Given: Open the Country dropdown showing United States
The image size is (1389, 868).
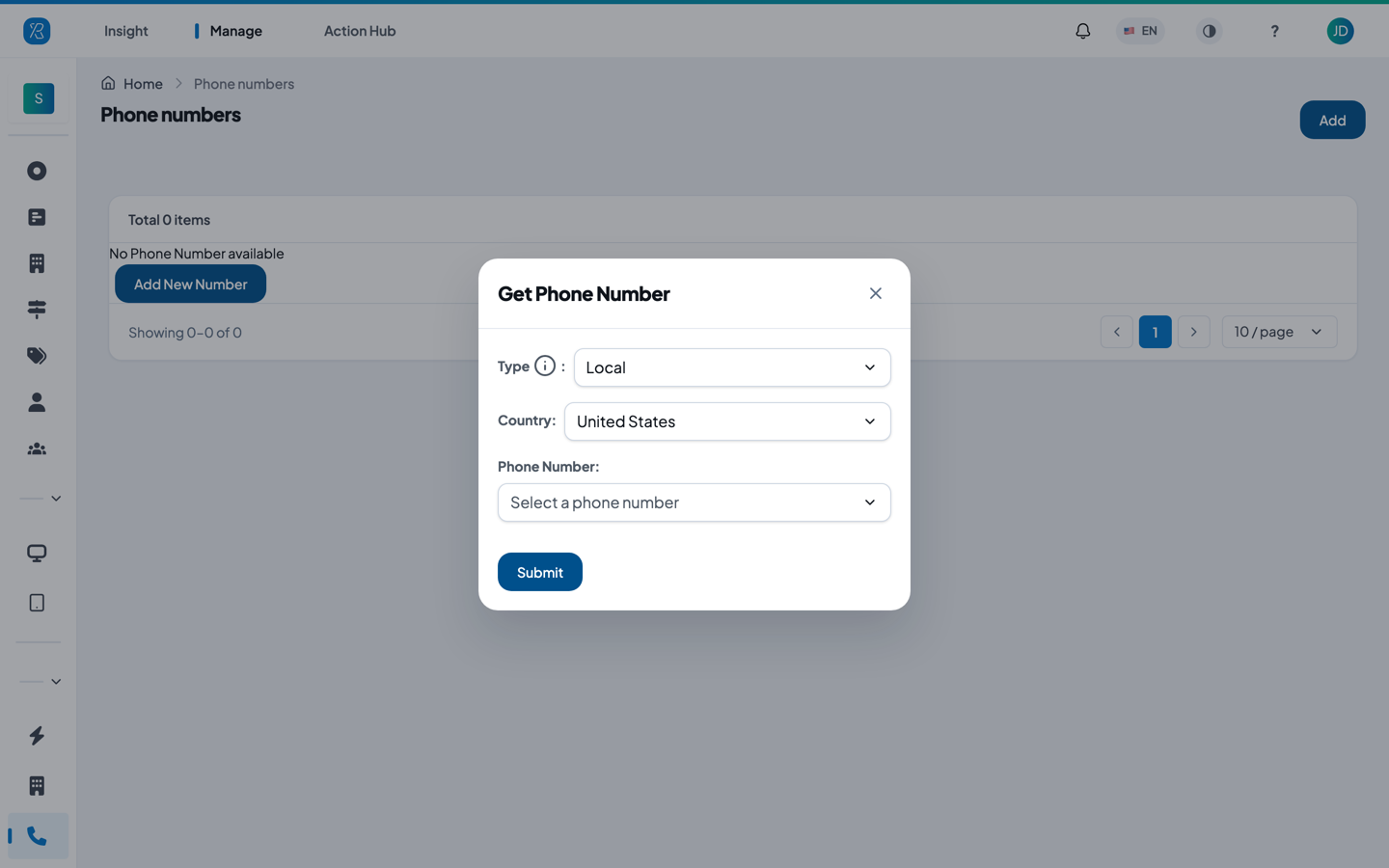Looking at the screenshot, I should pos(727,421).
